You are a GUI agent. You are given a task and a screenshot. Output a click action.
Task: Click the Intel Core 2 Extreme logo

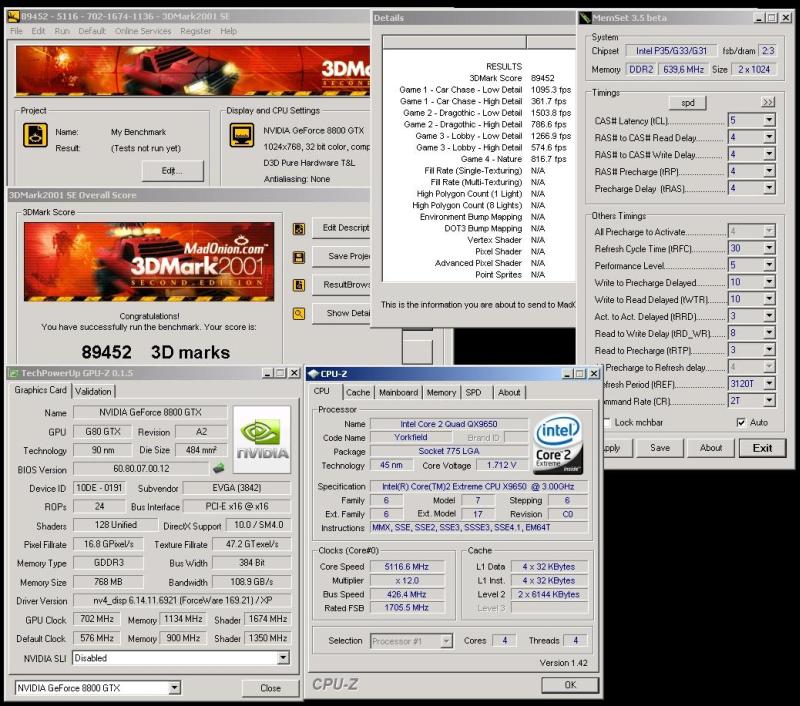[558, 444]
